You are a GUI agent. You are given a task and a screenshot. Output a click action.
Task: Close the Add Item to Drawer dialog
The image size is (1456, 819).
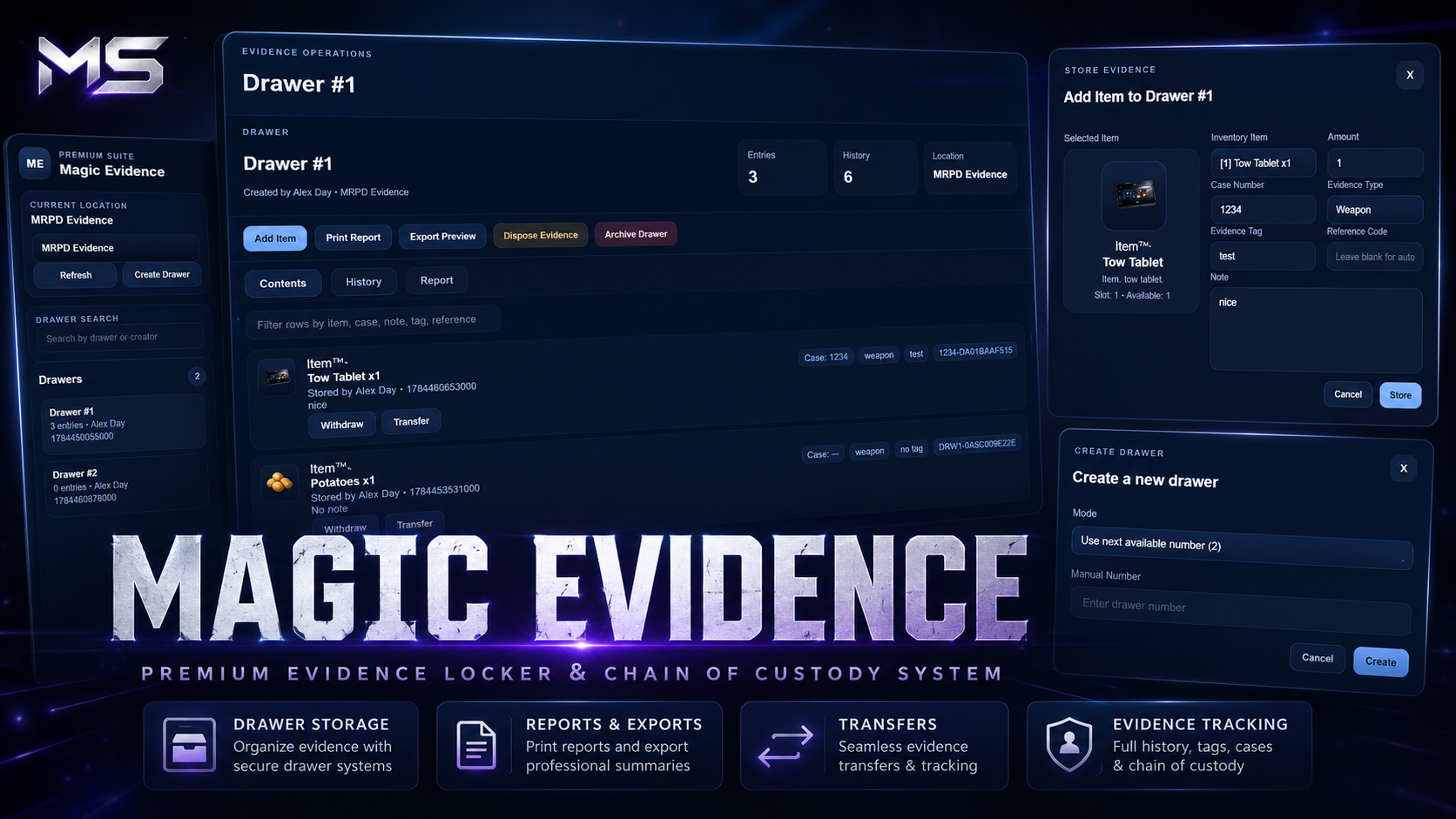click(x=1410, y=75)
